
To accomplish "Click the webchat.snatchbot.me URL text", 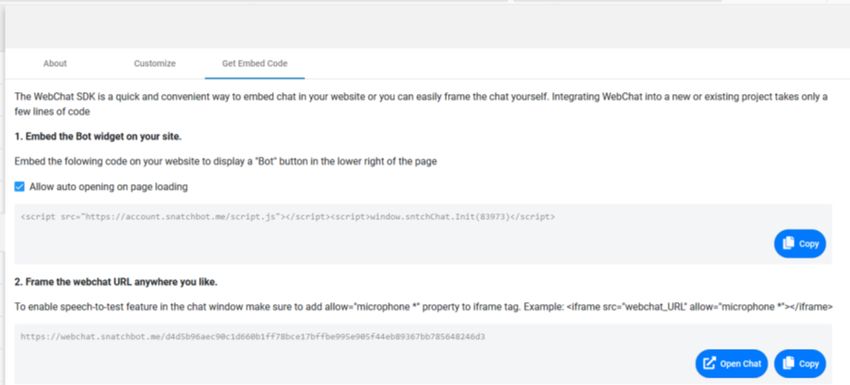I will pyautogui.click(x=253, y=337).
